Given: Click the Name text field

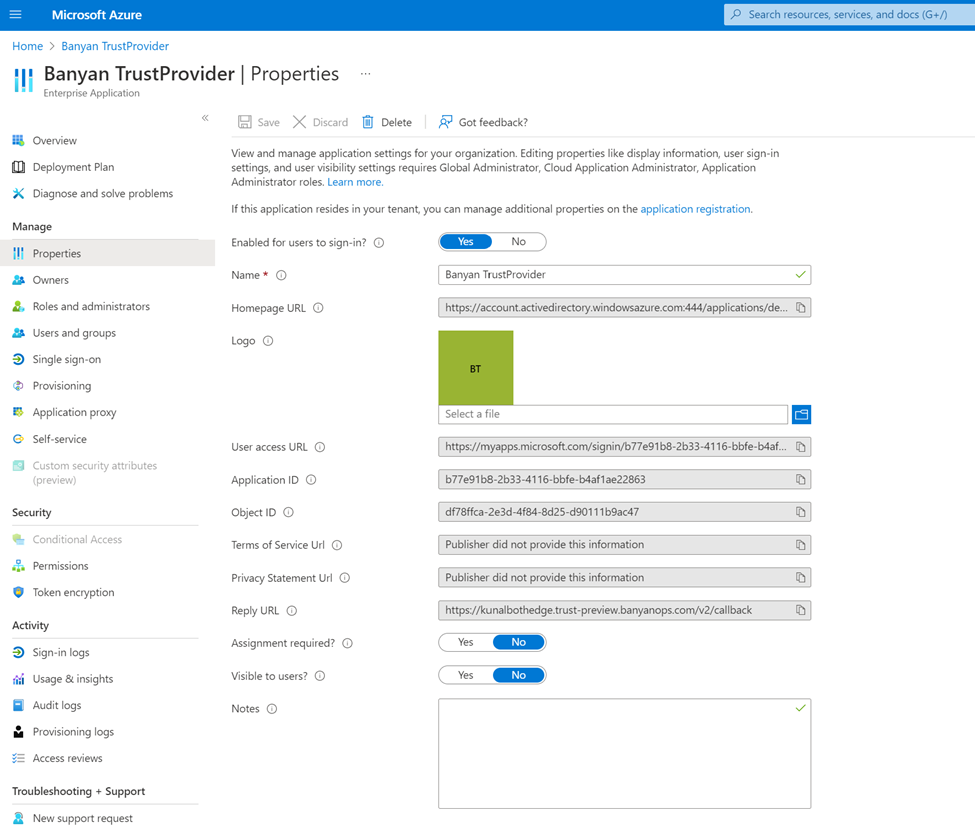Looking at the screenshot, I should (624, 275).
